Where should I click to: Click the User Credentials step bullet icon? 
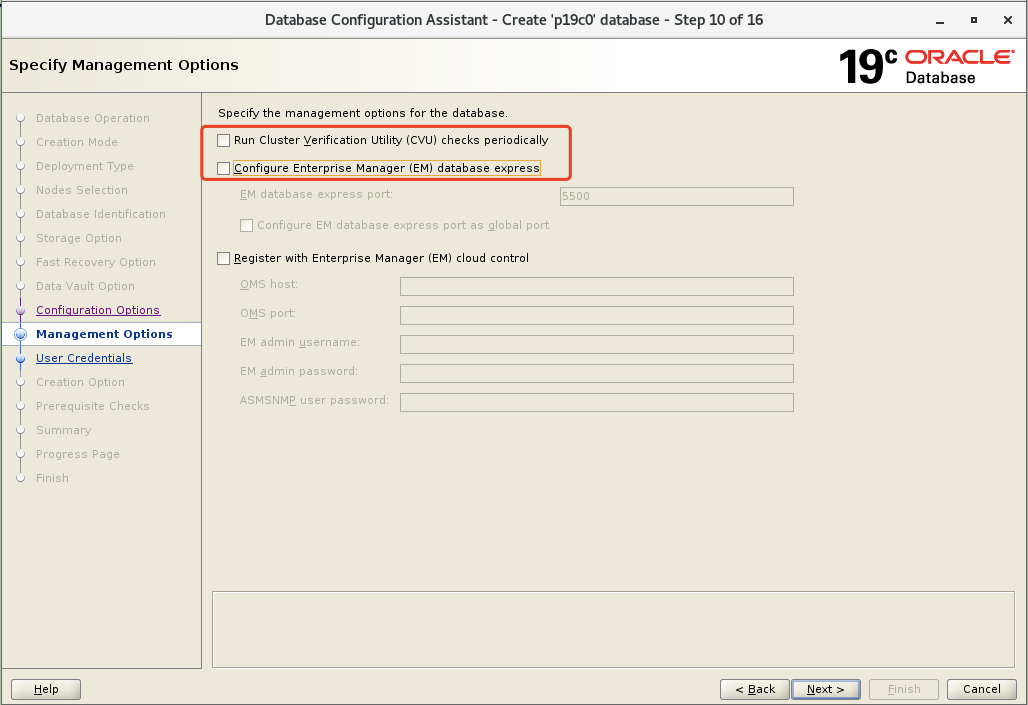tap(20, 359)
